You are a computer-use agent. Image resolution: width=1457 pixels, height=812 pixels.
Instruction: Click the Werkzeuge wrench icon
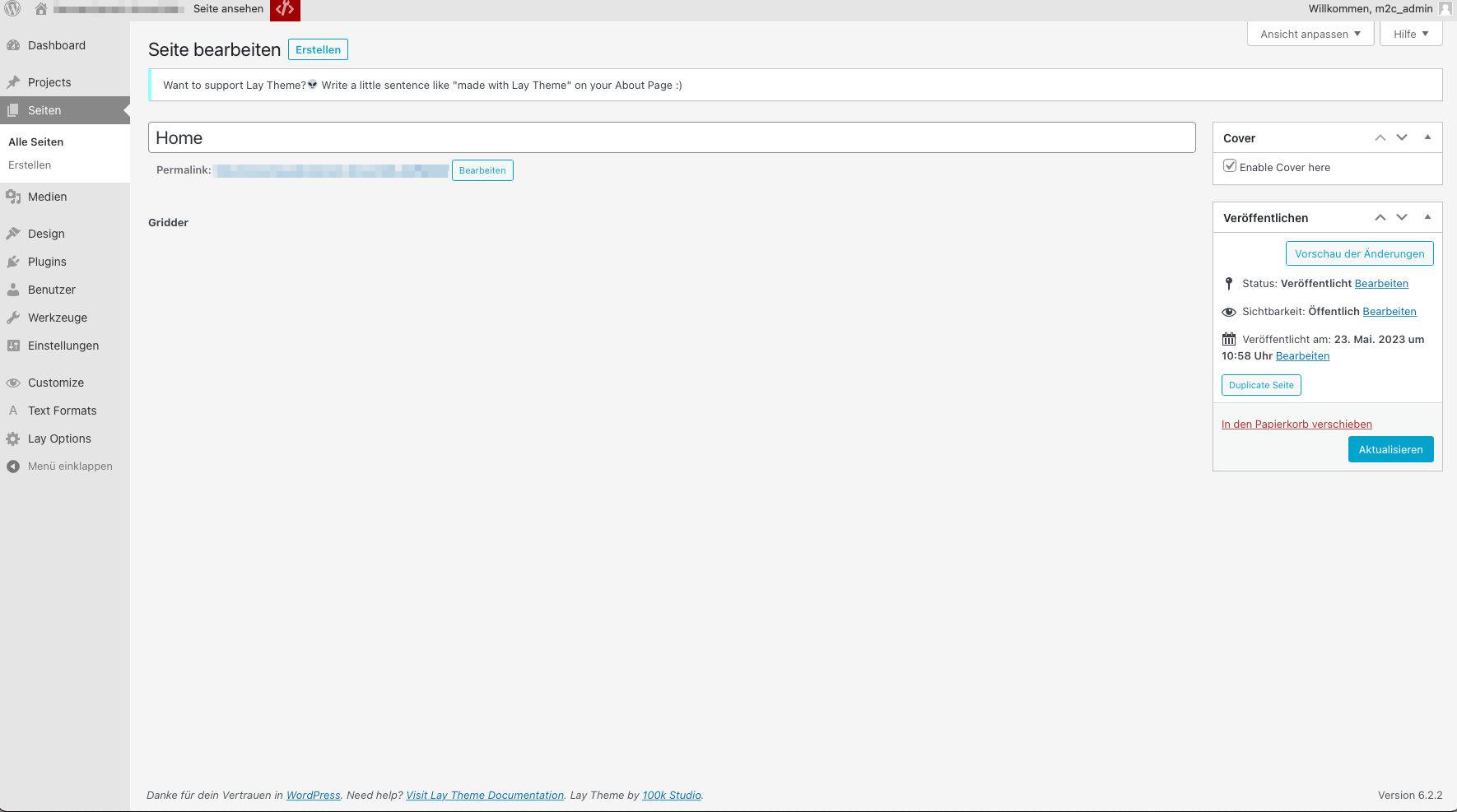(13, 318)
